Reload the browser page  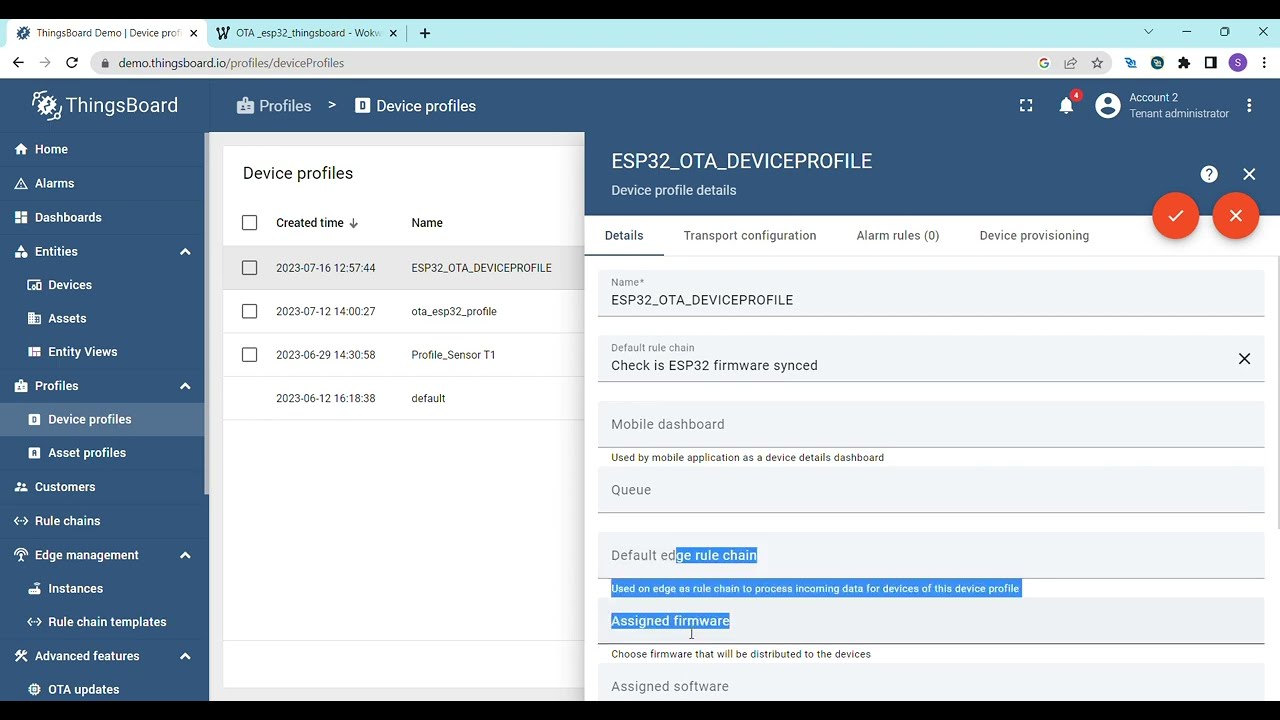(72, 63)
